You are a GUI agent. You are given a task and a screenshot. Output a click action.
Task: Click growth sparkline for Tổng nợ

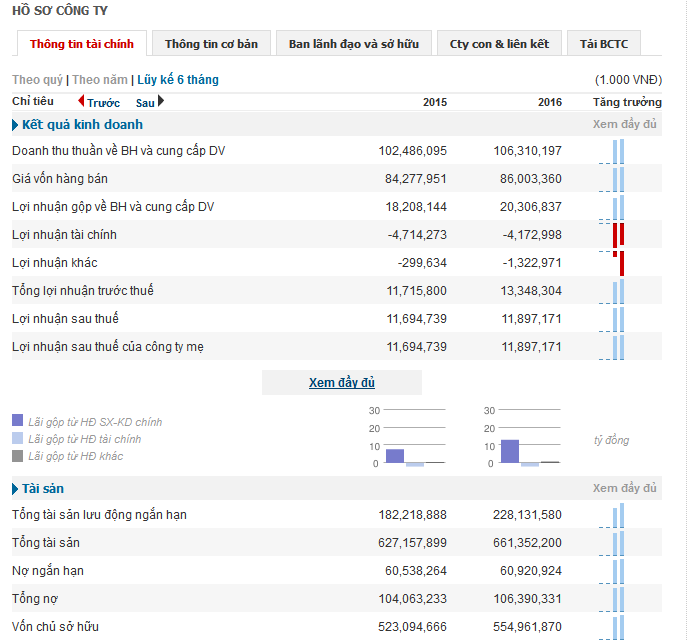[x=612, y=599]
